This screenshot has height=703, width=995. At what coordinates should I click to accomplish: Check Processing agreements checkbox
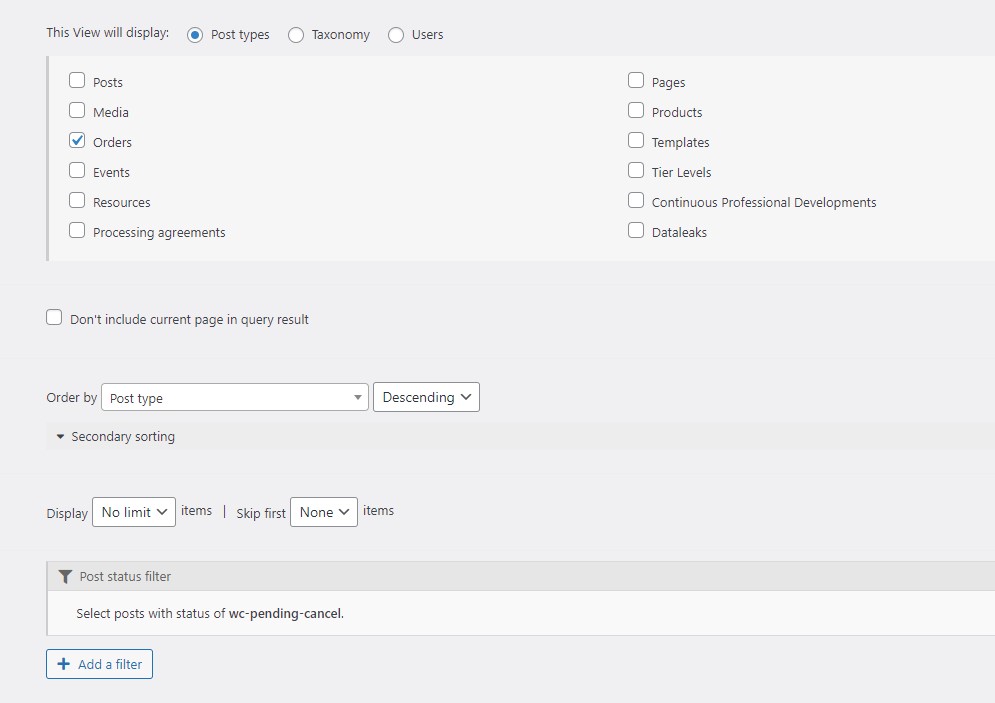click(x=77, y=230)
